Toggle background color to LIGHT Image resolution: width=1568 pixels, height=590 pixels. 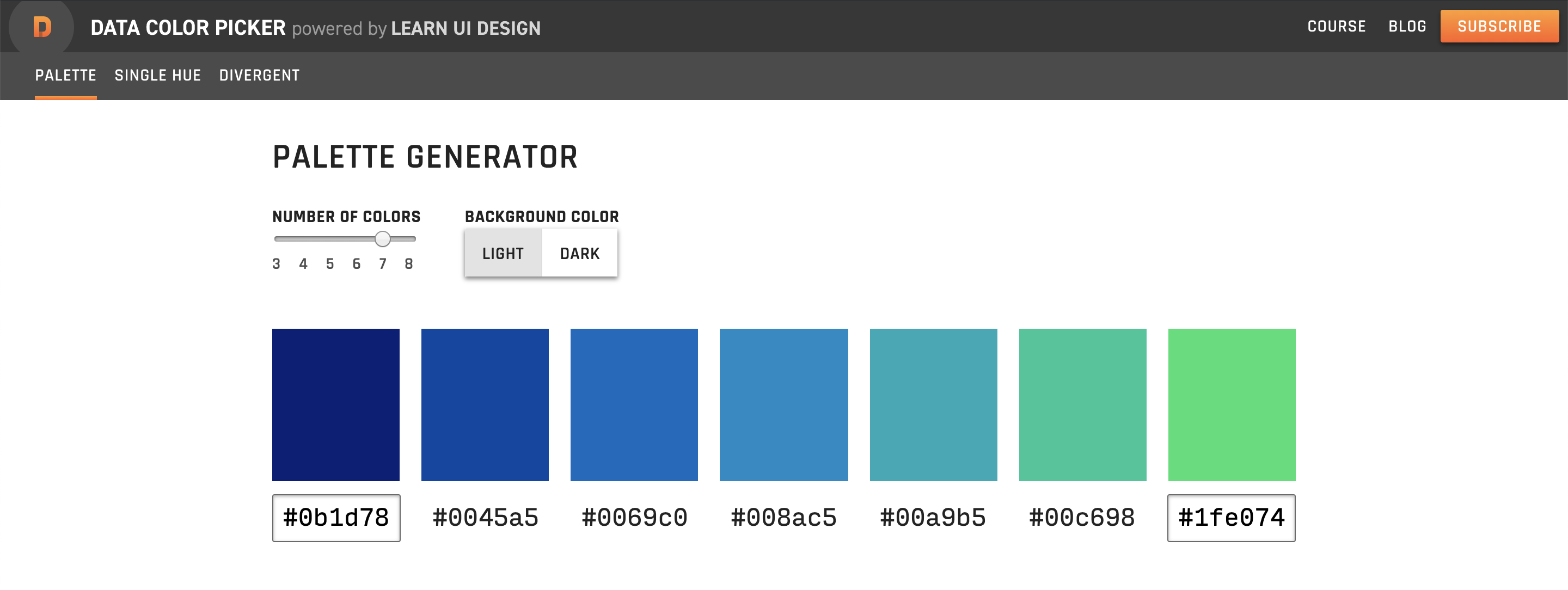(x=503, y=253)
